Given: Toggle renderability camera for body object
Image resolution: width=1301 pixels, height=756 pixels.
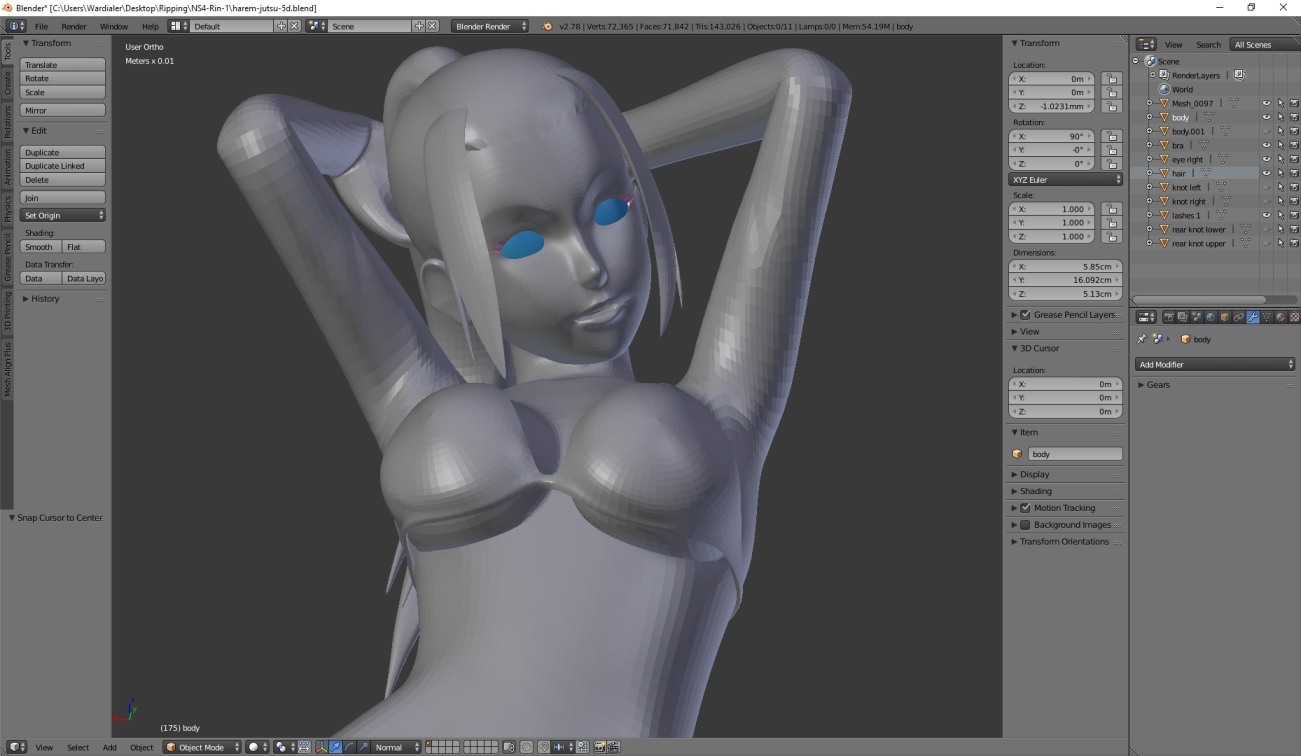Looking at the screenshot, I should click(x=1294, y=117).
